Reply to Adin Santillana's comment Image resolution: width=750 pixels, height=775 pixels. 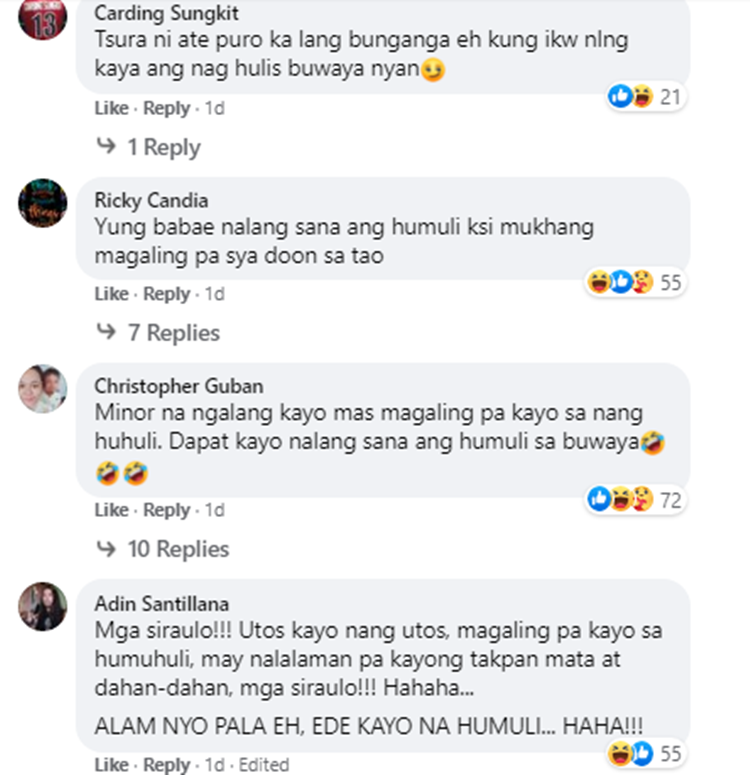(x=167, y=765)
